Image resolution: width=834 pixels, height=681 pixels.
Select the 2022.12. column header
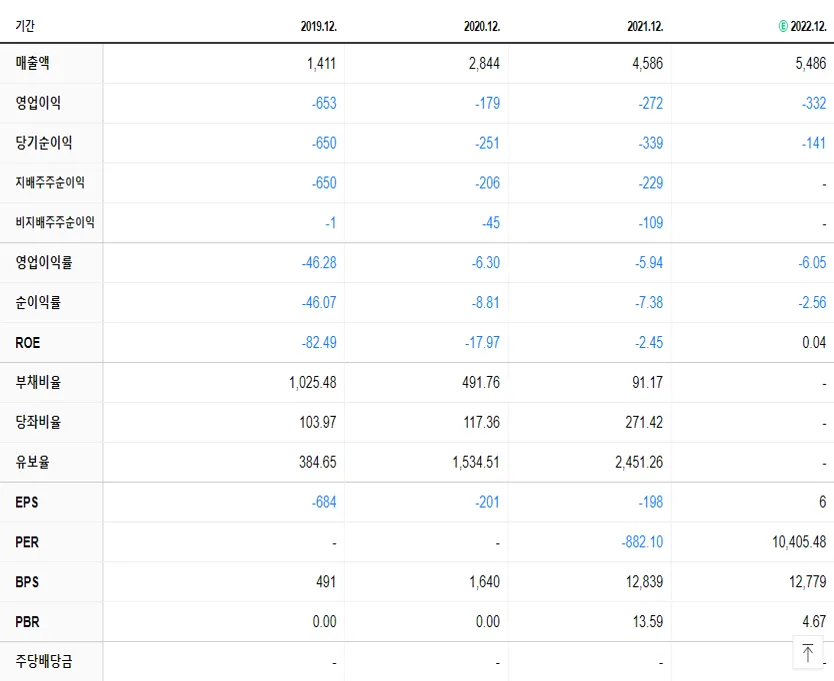(x=808, y=26)
